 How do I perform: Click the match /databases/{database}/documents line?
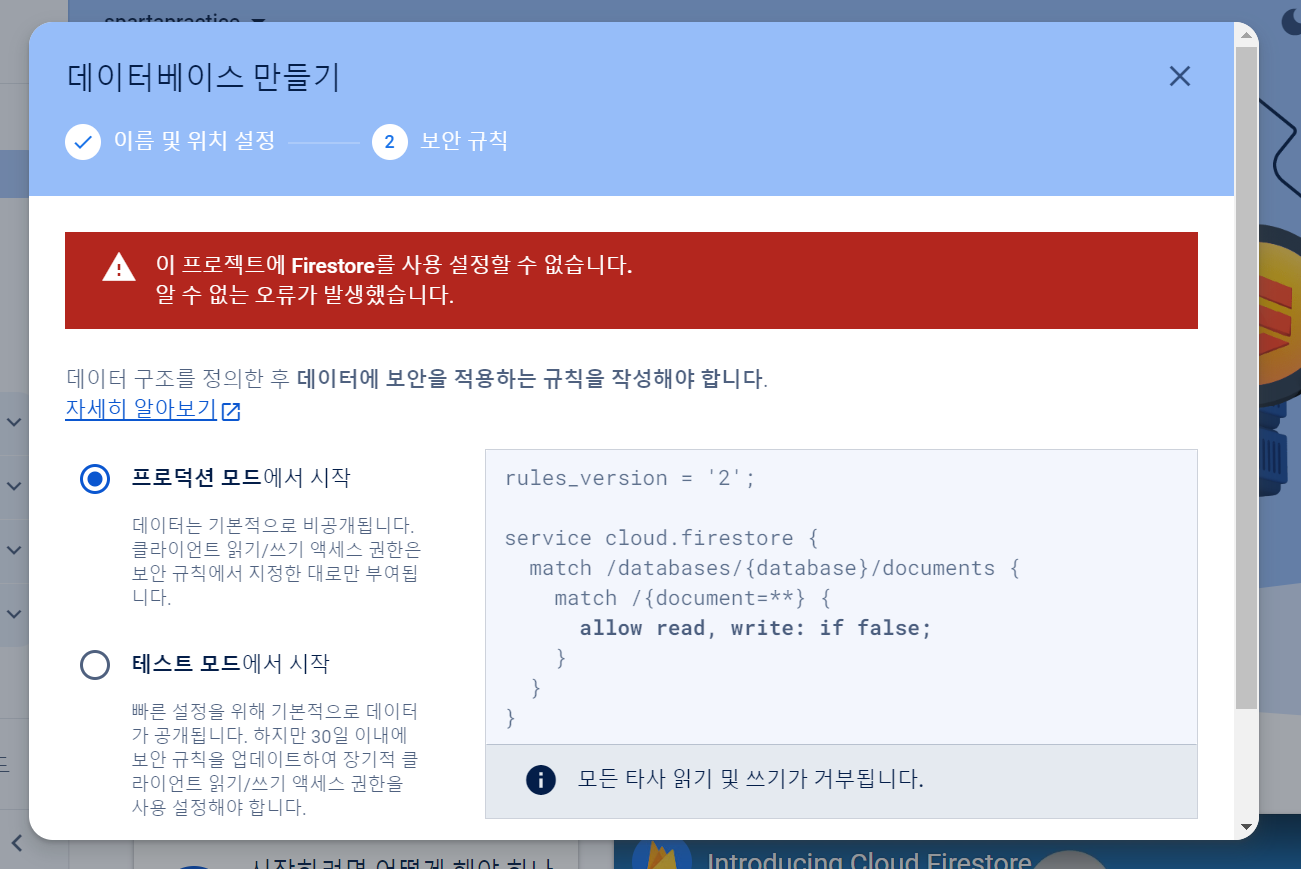tap(774, 568)
